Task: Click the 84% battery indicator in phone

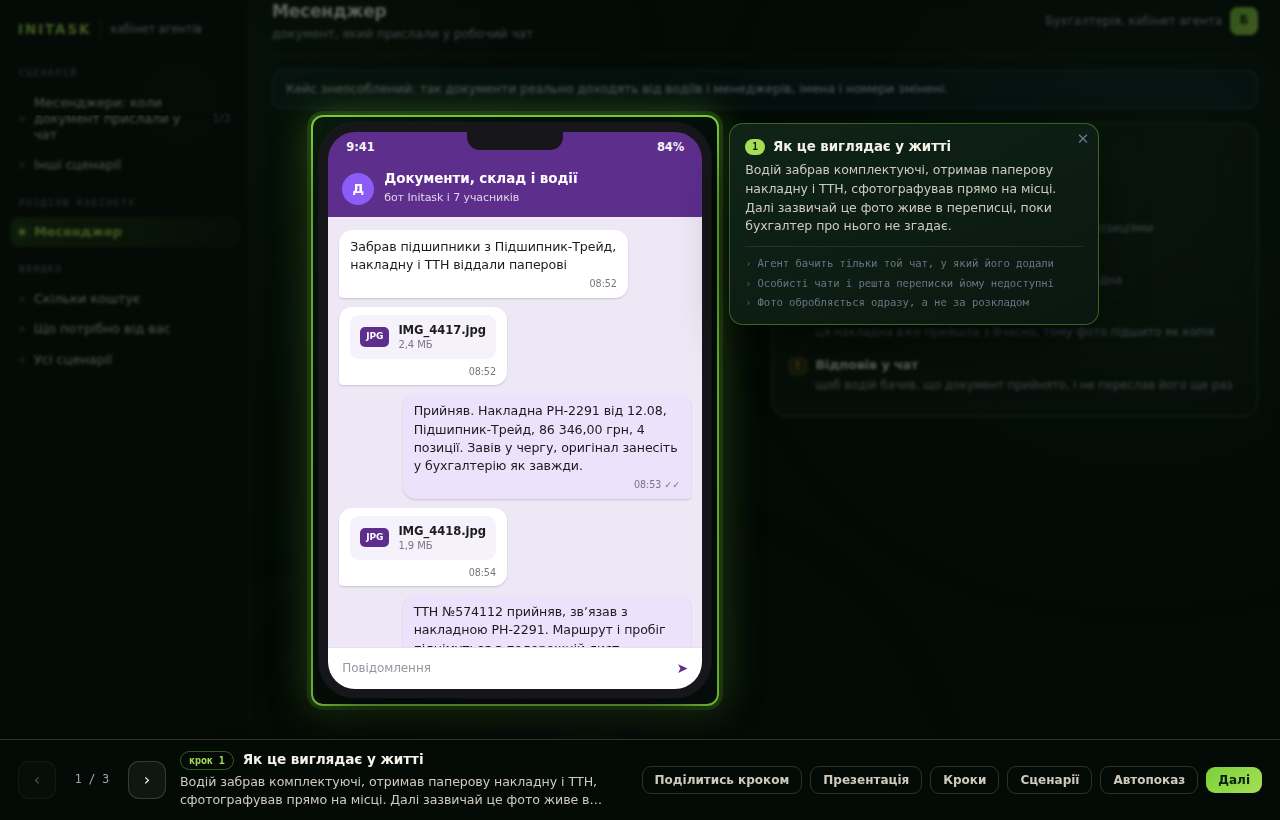Action: 670,147
